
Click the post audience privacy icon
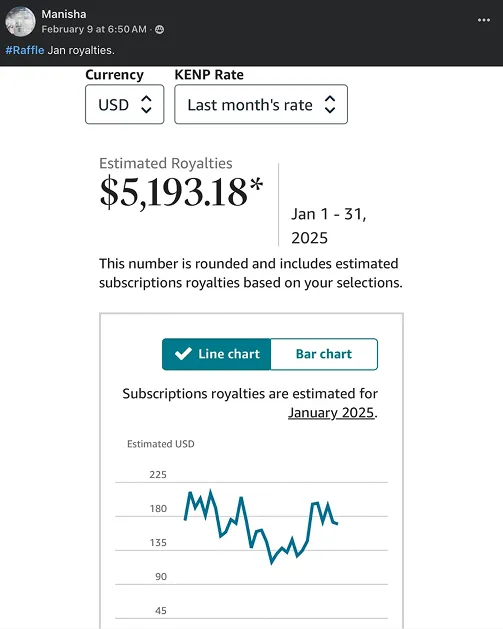point(159,29)
